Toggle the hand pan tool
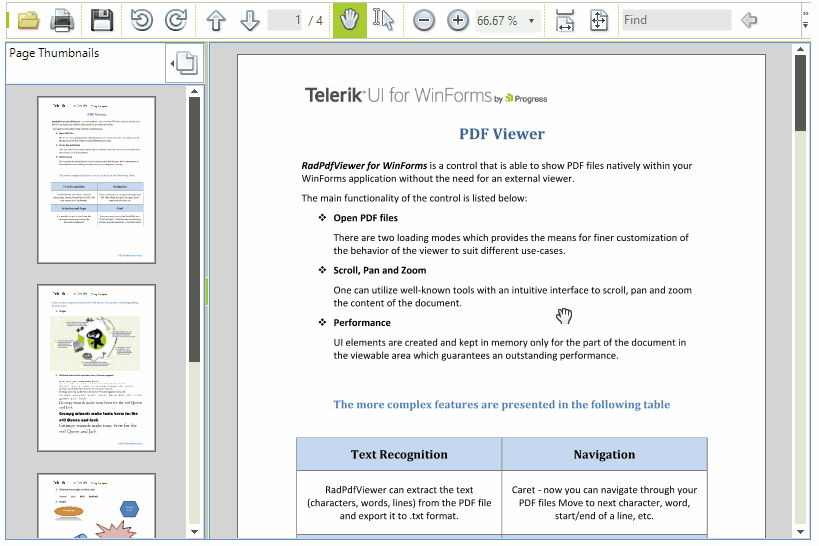The width and height of the screenshot is (819, 546). point(349,20)
